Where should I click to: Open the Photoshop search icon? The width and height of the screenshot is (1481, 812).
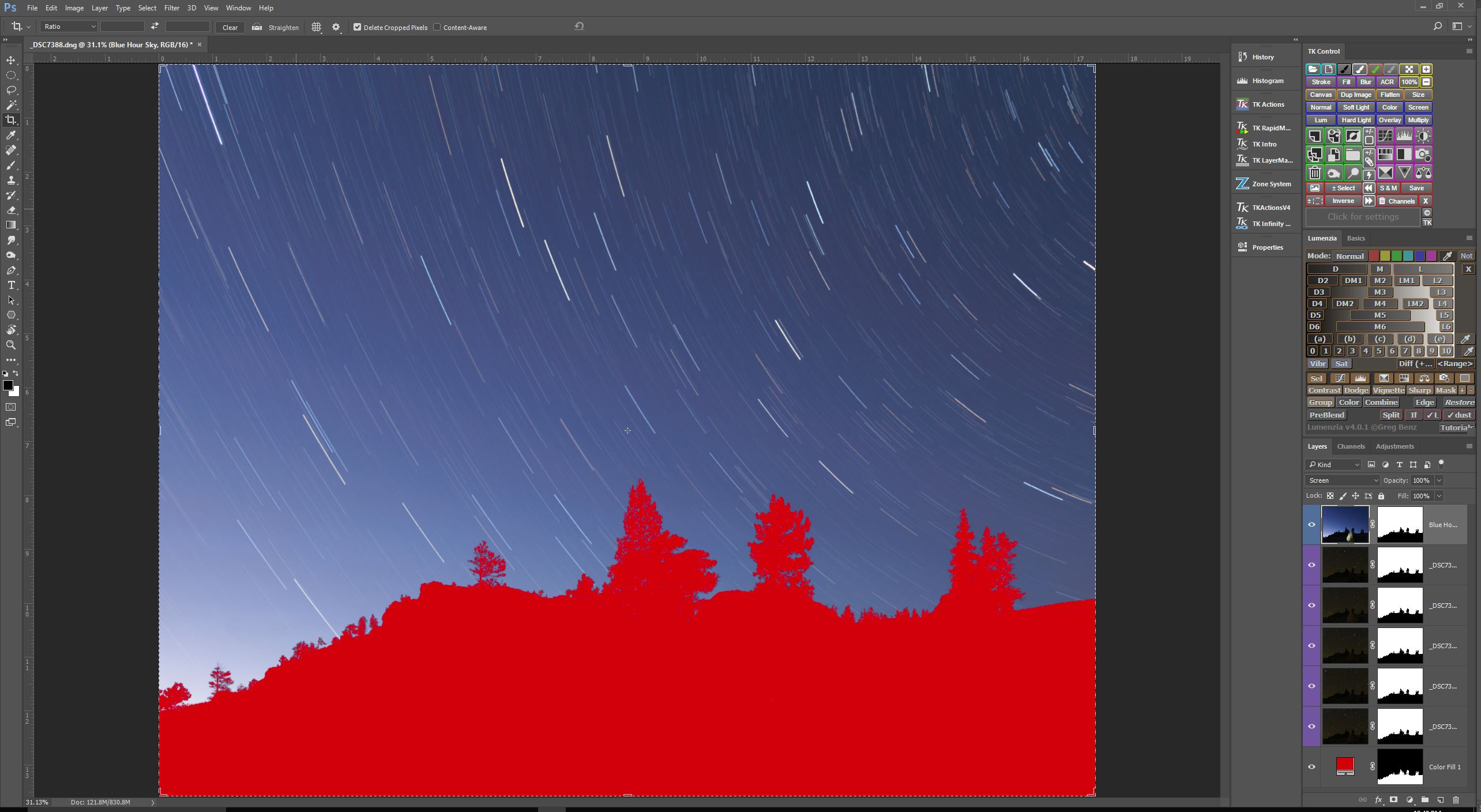[1438, 27]
